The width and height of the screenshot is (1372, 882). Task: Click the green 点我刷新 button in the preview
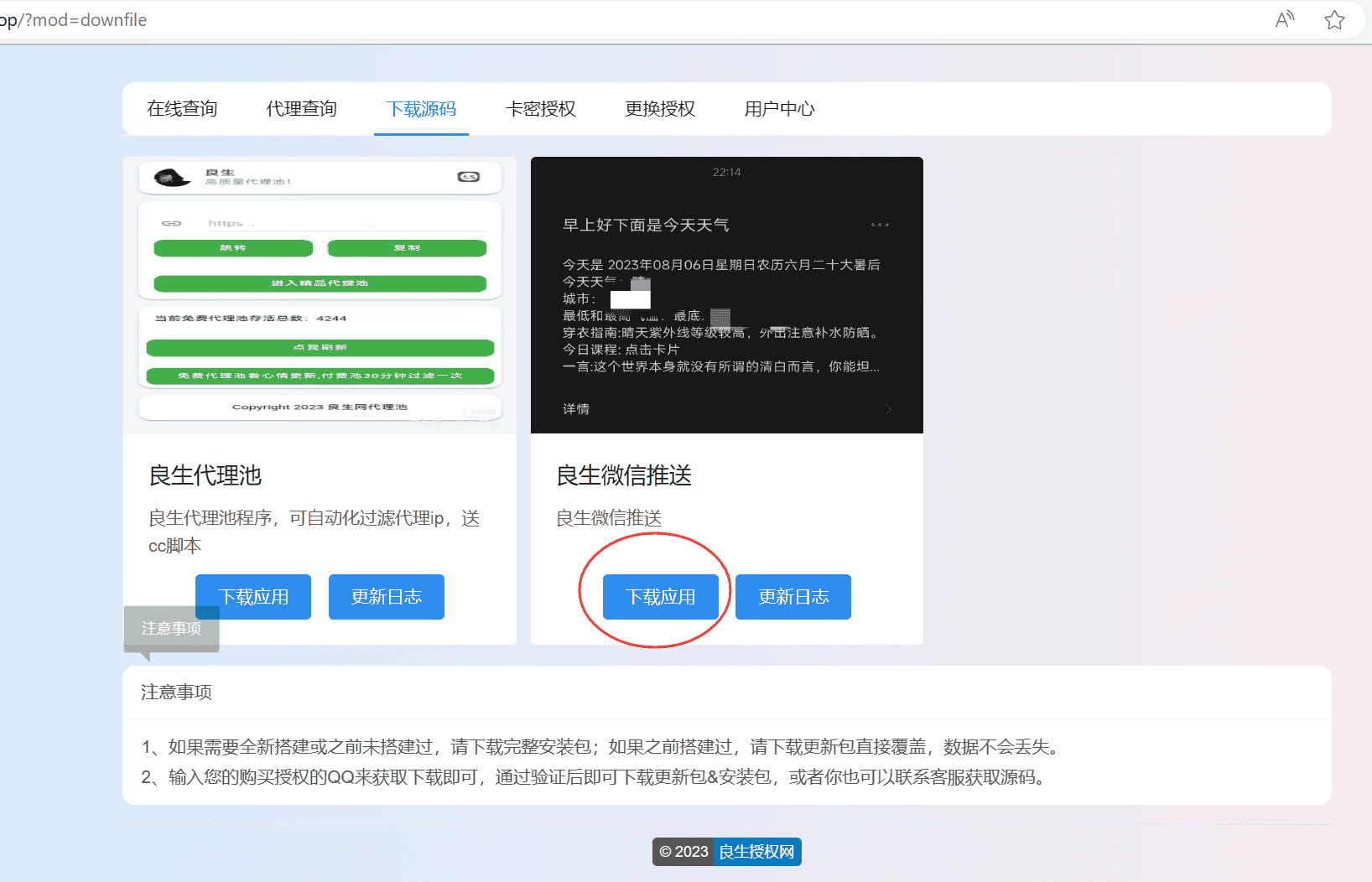[320, 347]
